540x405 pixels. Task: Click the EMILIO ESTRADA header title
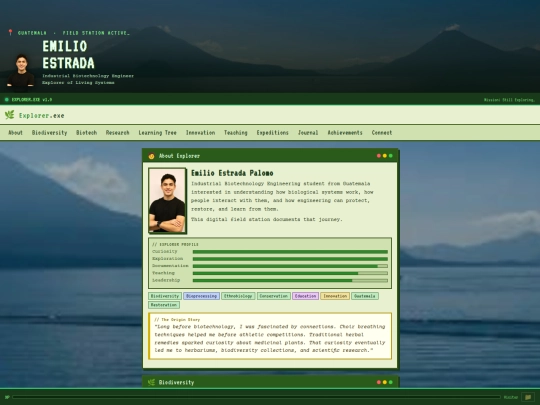tap(69, 55)
